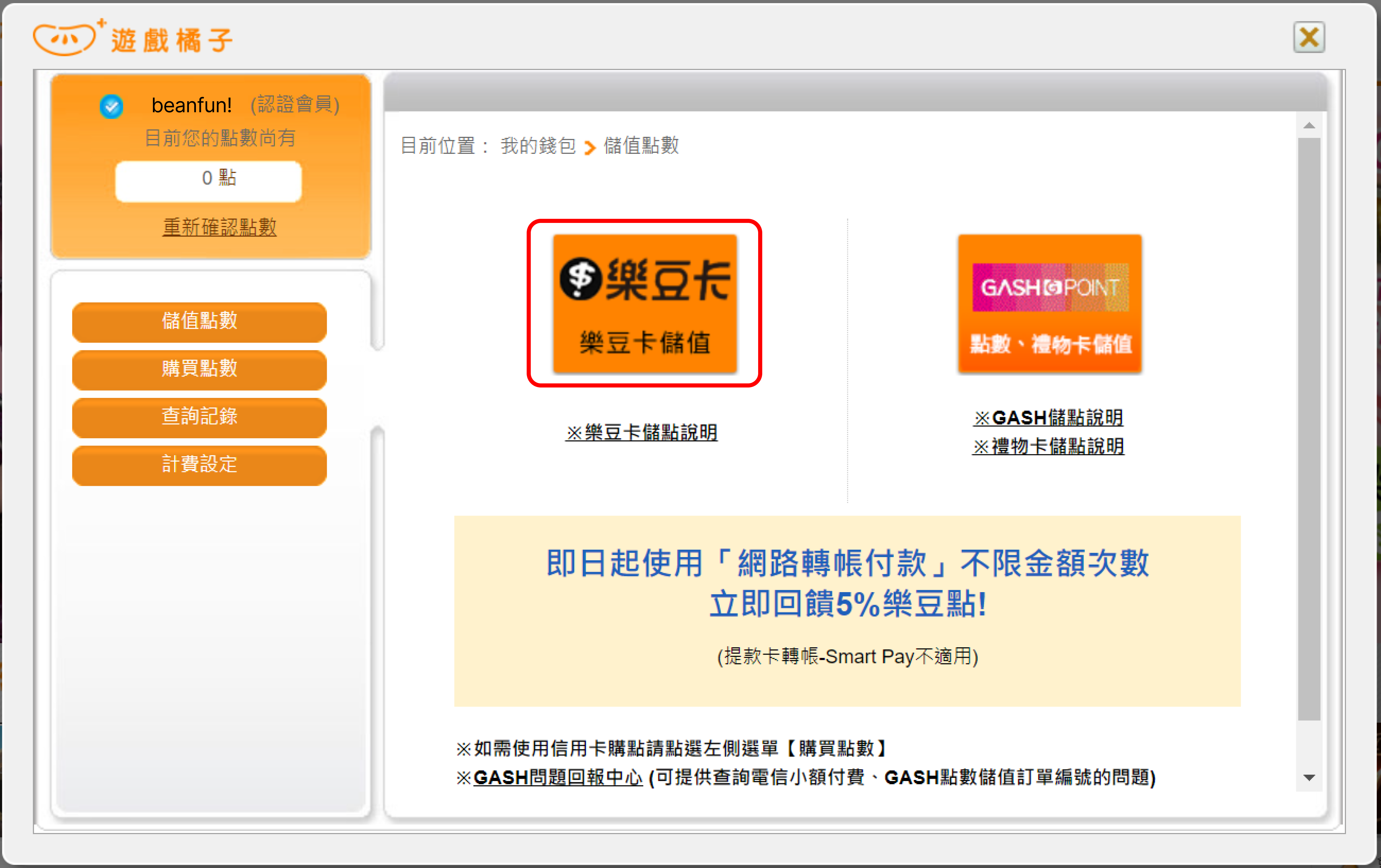Click the scrollbar up arrow
The image size is (1381, 868).
pos(1309,125)
